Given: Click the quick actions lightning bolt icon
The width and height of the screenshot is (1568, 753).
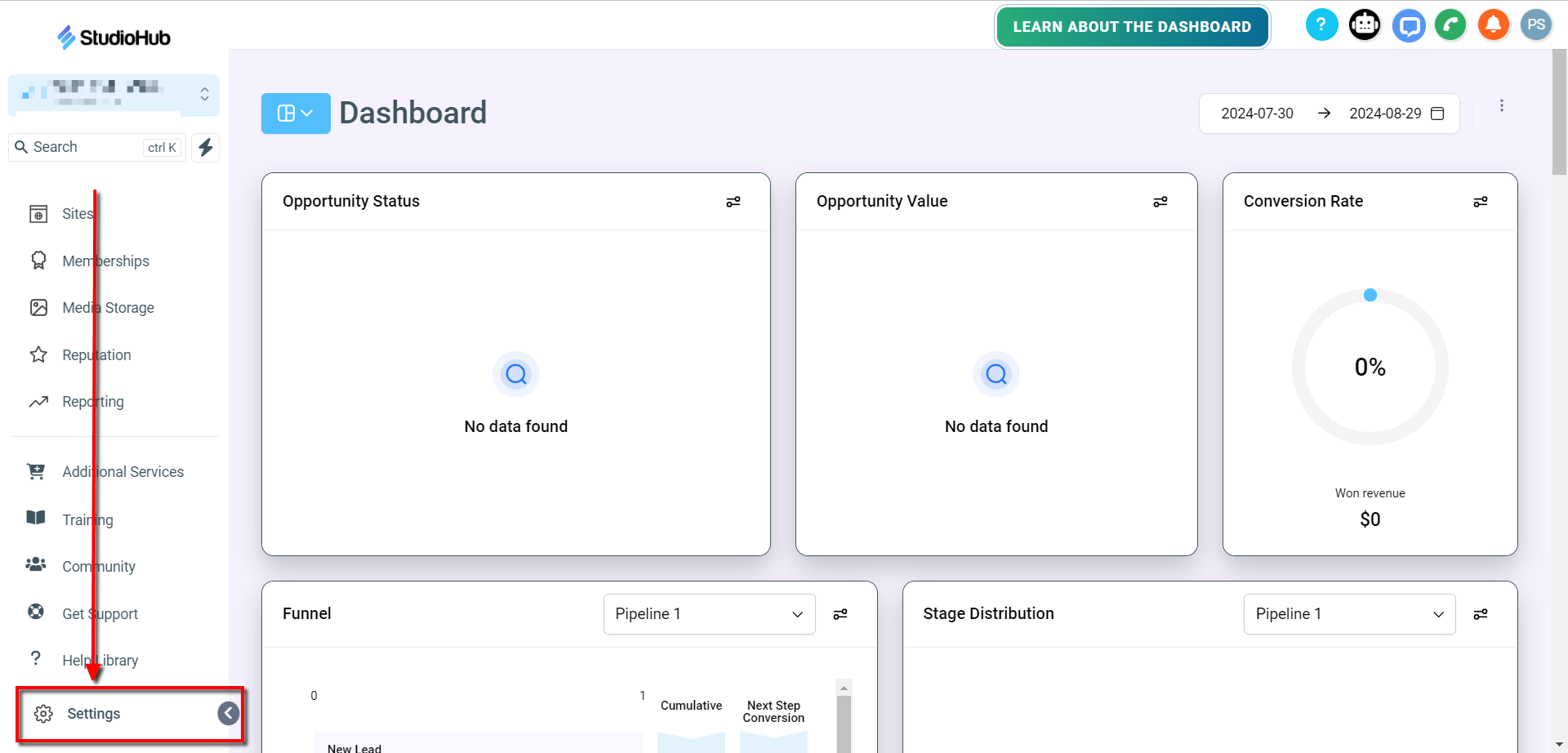Looking at the screenshot, I should click(206, 147).
